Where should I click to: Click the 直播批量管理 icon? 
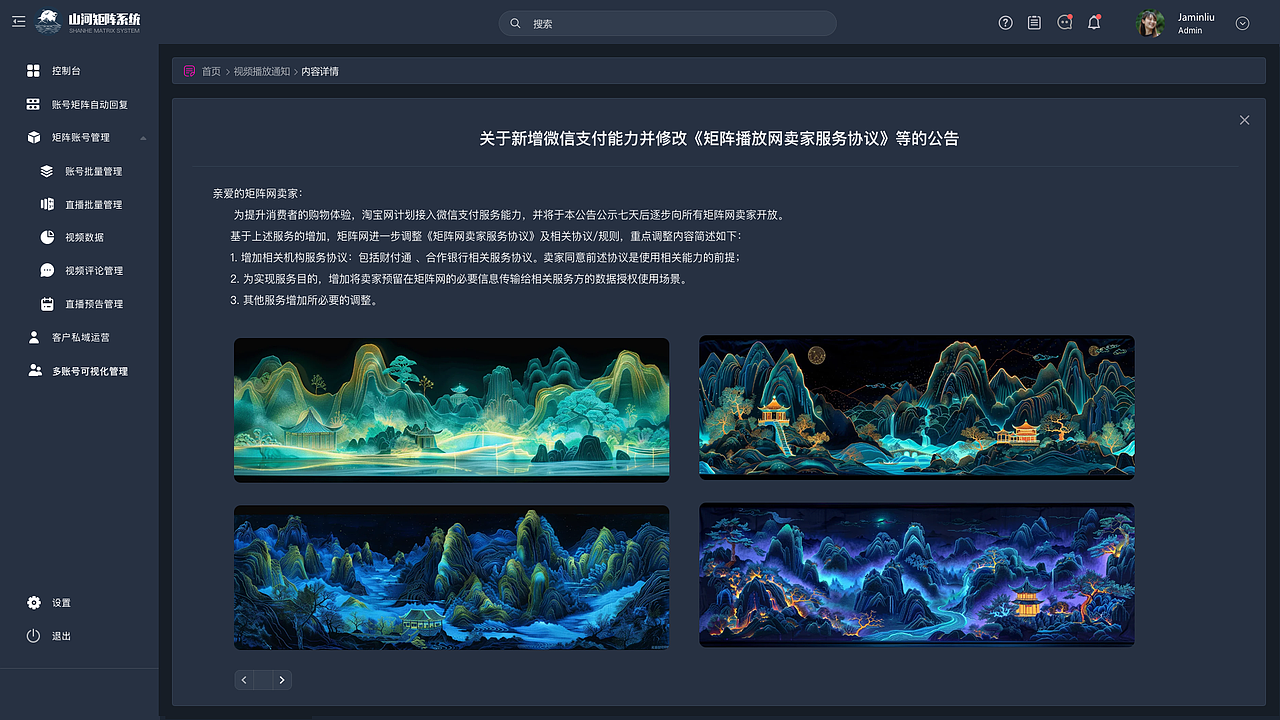pyautogui.click(x=47, y=204)
